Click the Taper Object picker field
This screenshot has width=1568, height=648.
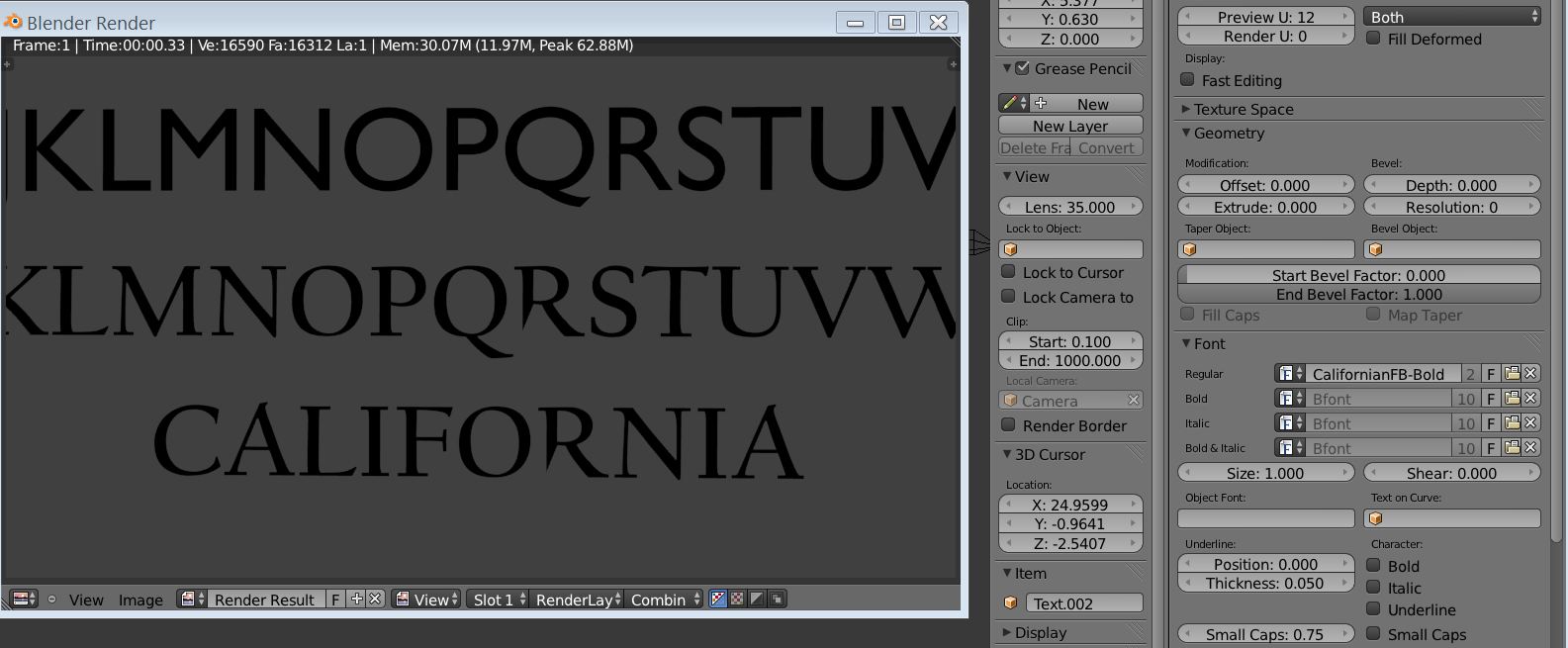coord(1265,249)
